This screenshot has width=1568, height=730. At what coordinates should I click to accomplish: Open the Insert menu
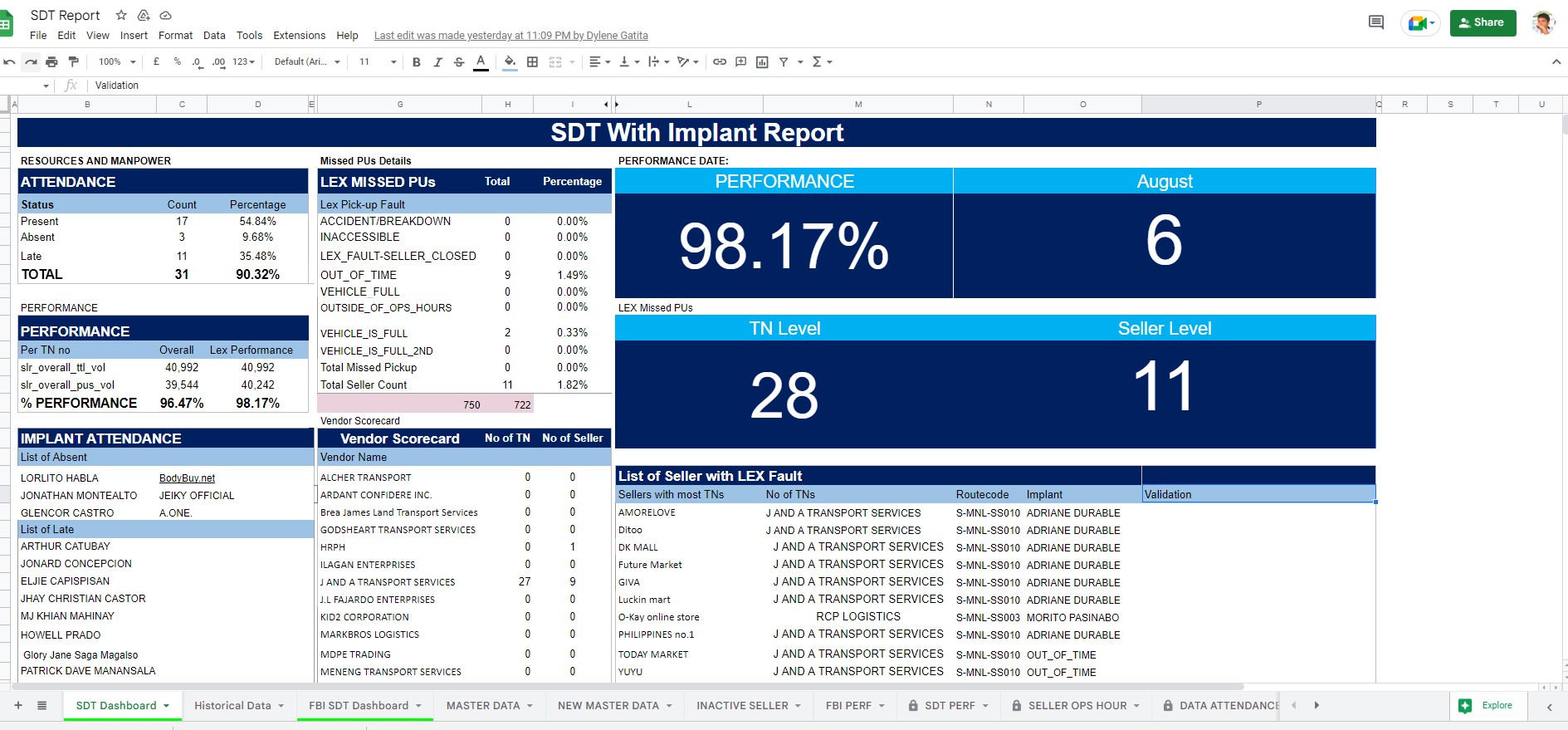click(x=134, y=35)
